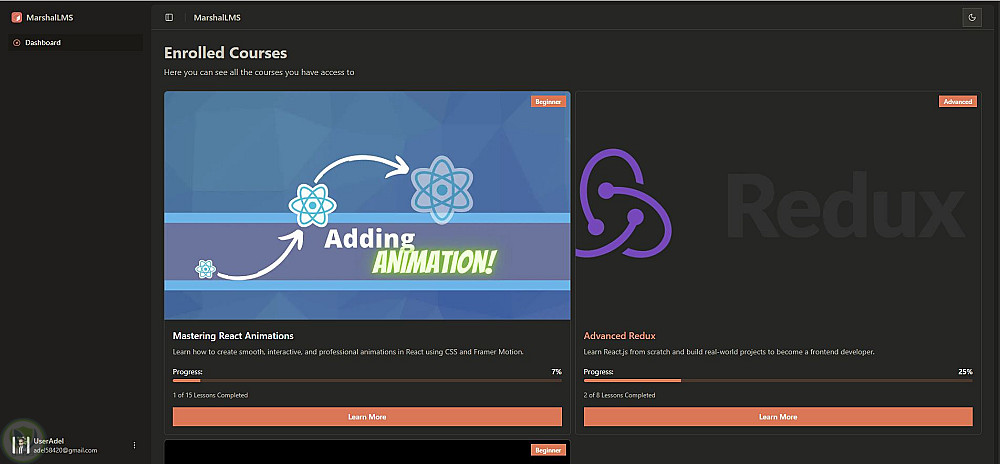Click the Enrolled Courses heading

point(225,53)
